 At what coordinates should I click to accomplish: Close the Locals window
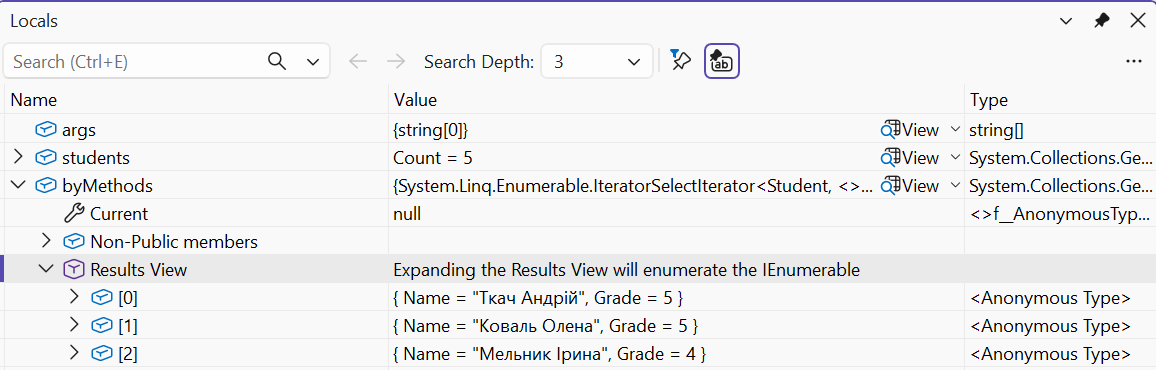point(1137,21)
